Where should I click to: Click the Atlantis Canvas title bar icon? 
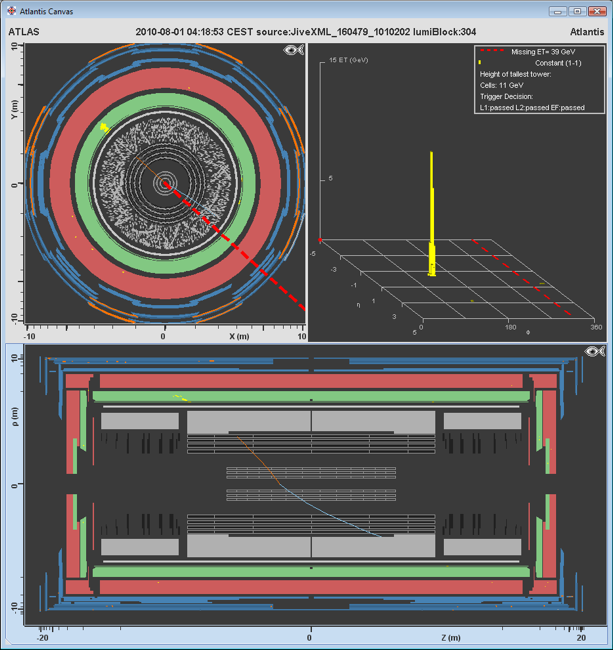pos(11,12)
